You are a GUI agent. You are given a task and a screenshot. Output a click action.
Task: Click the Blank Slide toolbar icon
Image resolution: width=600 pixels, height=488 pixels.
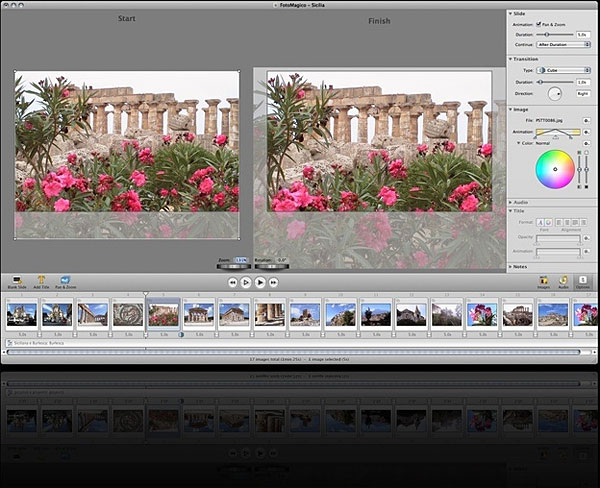coord(17,280)
